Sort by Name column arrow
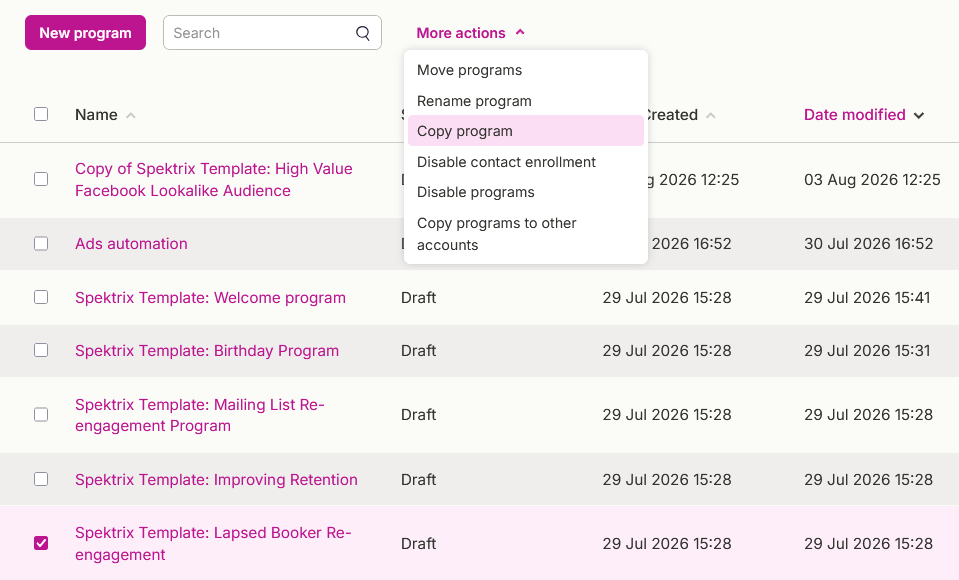Viewport: 959px width, 580px height. pos(130,115)
